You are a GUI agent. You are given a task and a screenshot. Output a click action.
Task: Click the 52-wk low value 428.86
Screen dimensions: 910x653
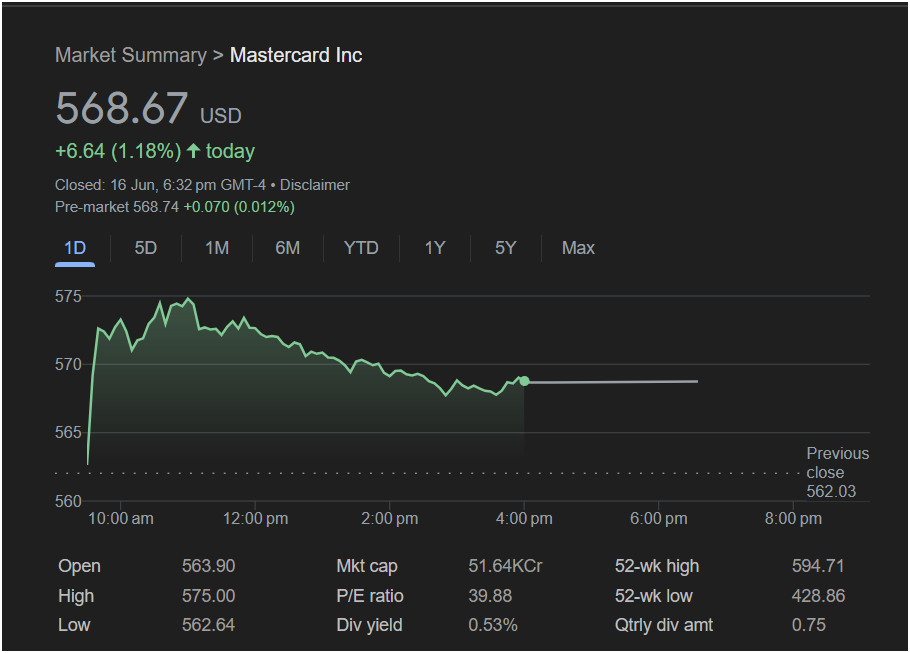click(x=818, y=596)
